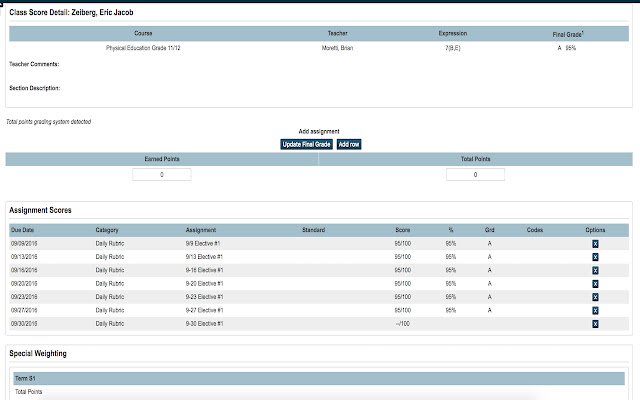Viewport: 640px width, 400px height.
Task: Click the 9-27 Elective #1 assignment name
Action: tap(204, 310)
